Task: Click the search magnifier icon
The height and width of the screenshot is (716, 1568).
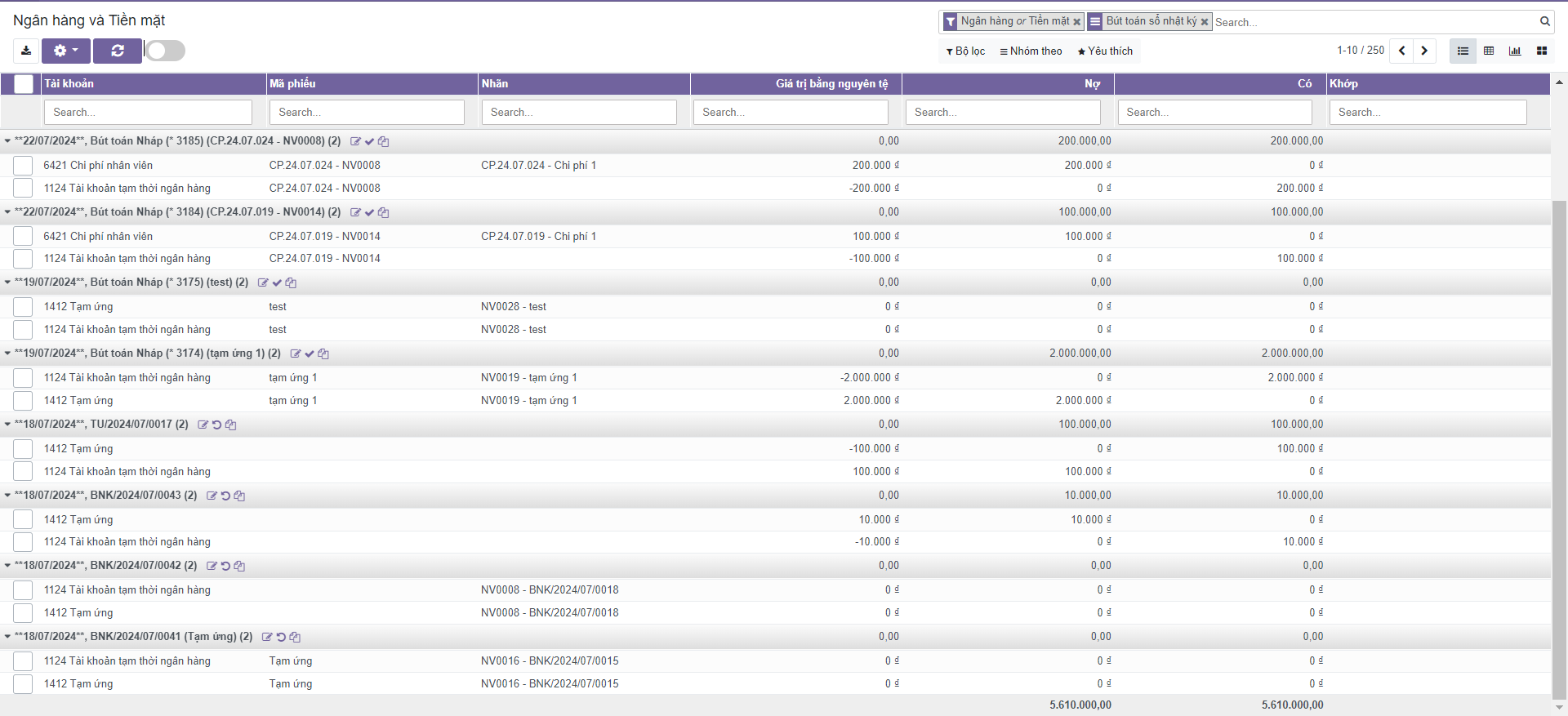Action: (x=1545, y=21)
